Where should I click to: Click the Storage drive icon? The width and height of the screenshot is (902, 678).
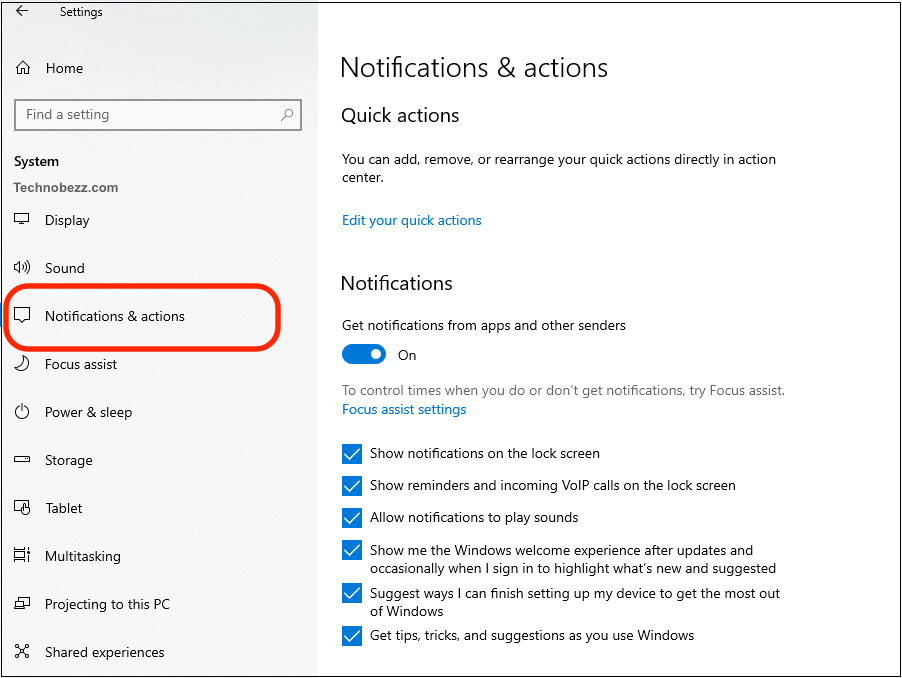(22, 459)
